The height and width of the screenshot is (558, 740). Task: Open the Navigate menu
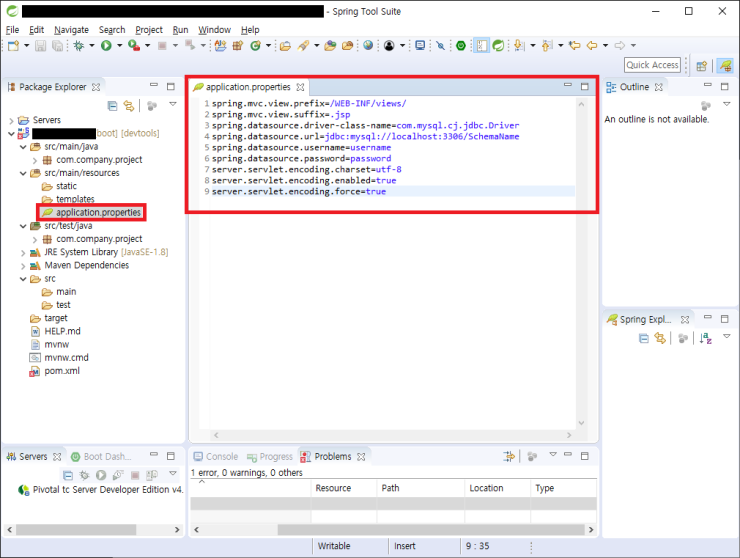pos(70,30)
